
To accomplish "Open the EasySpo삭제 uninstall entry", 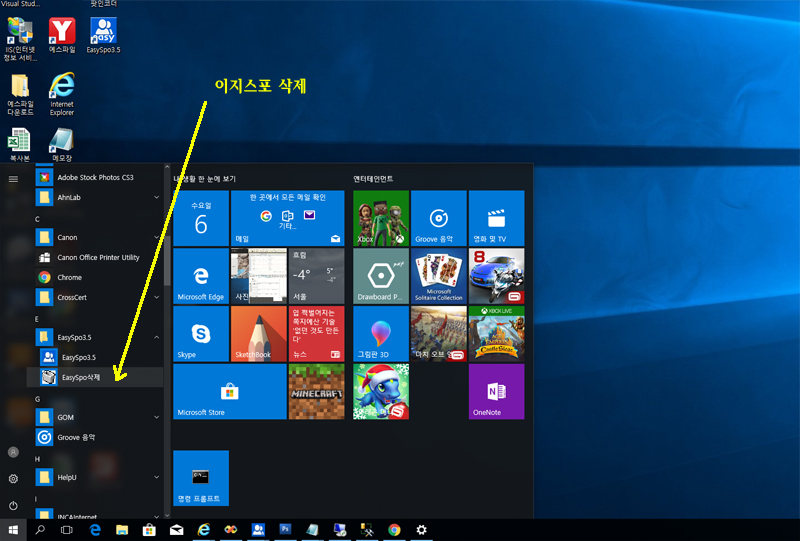I will pyautogui.click(x=95, y=377).
